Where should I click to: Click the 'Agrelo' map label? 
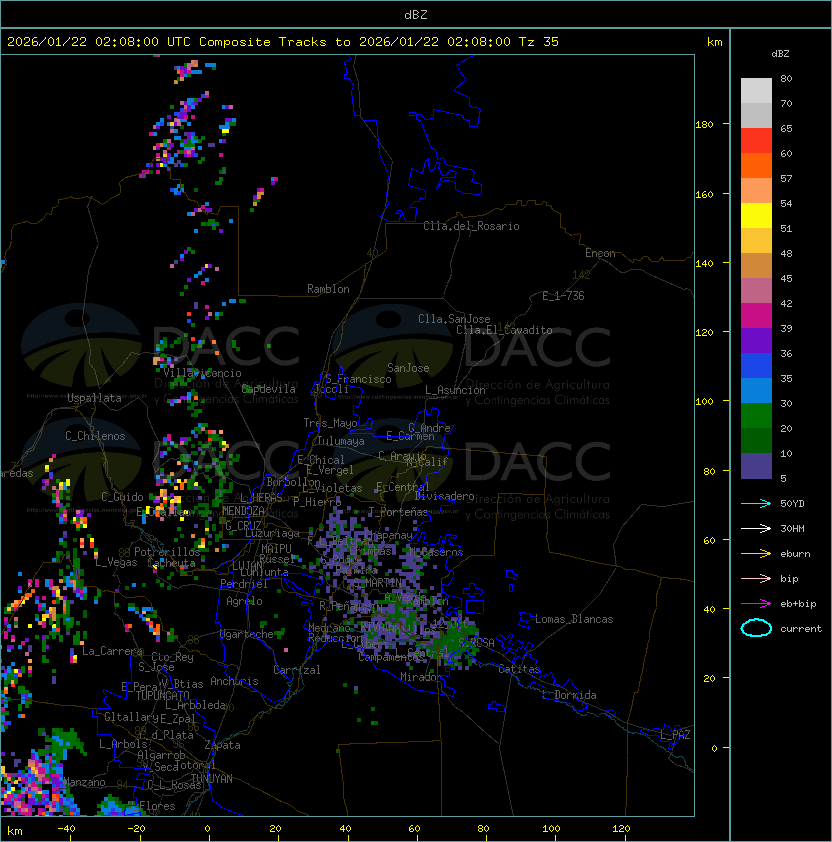click(x=244, y=601)
